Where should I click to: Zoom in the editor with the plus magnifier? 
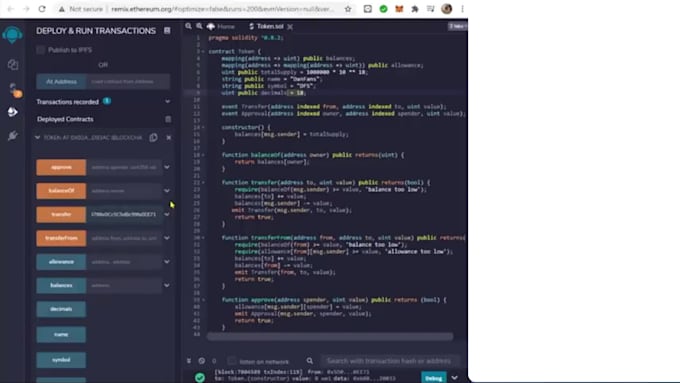[x=199, y=26]
